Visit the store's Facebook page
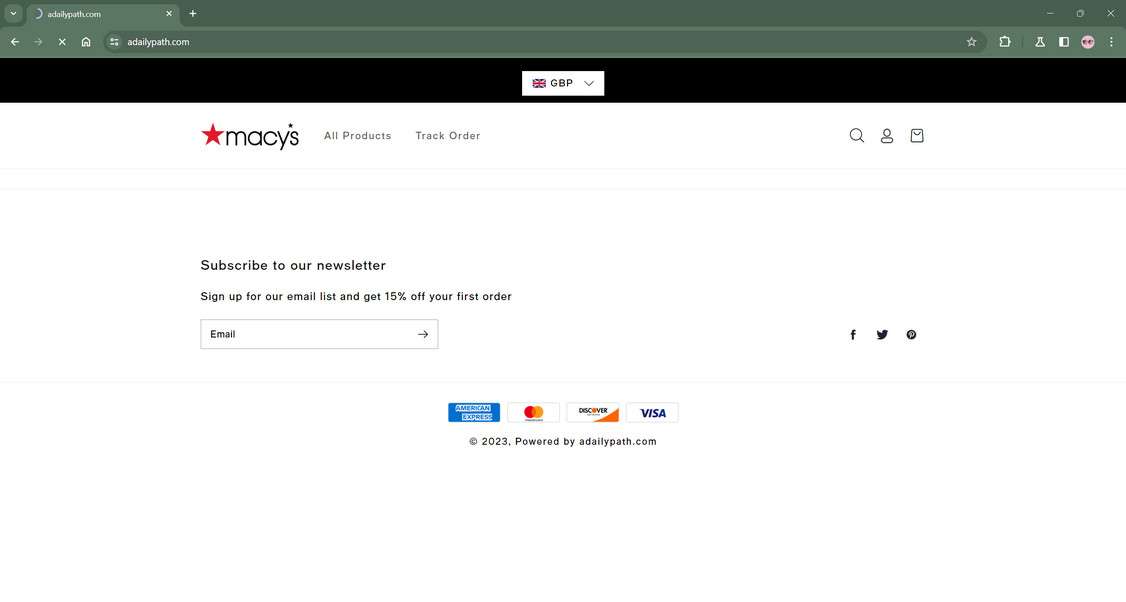 coord(852,334)
